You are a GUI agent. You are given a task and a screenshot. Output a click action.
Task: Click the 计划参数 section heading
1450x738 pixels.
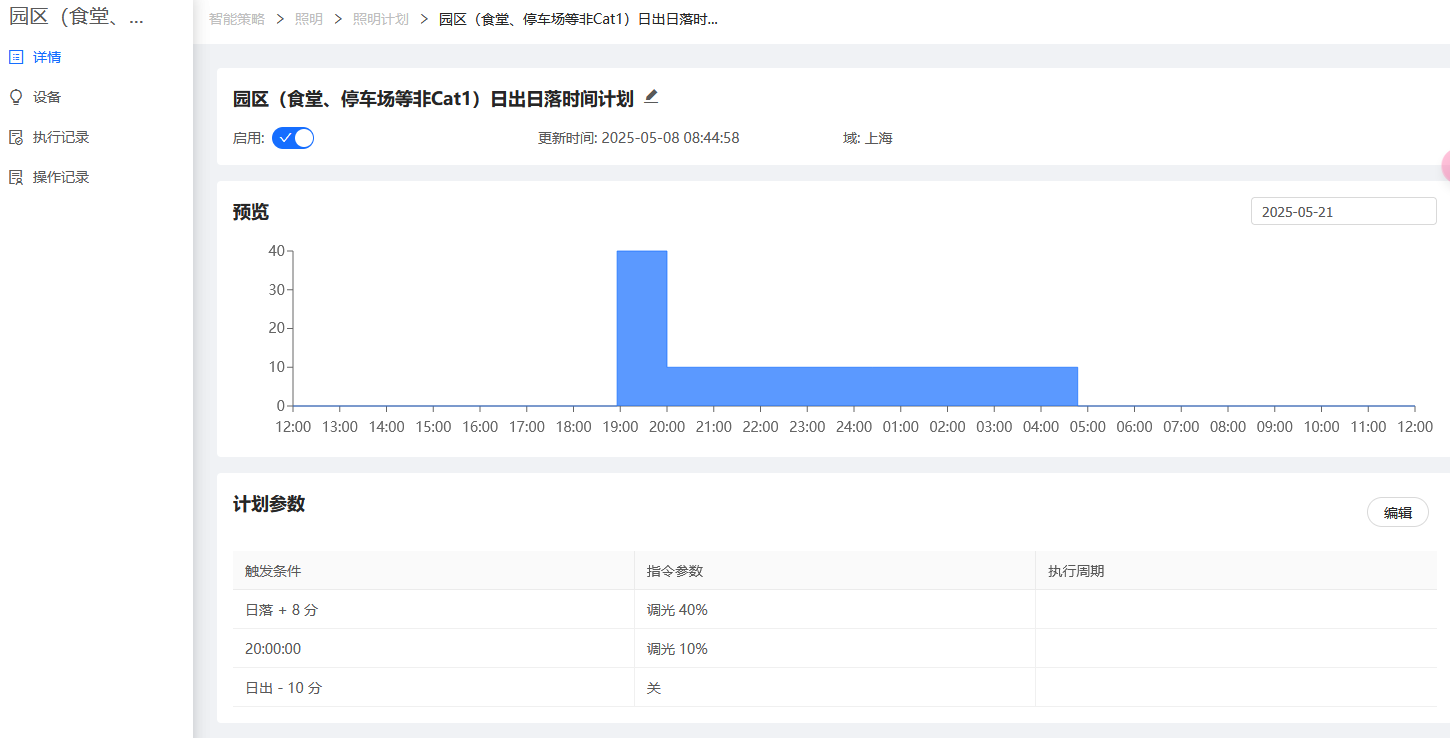269,504
